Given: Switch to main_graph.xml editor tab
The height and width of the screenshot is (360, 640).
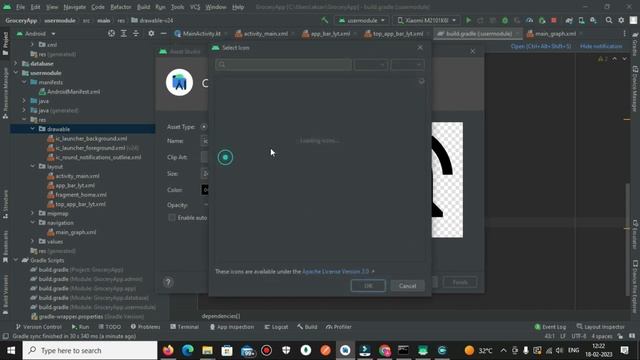Looking at the screenshot, I should [x=555, y=33].
